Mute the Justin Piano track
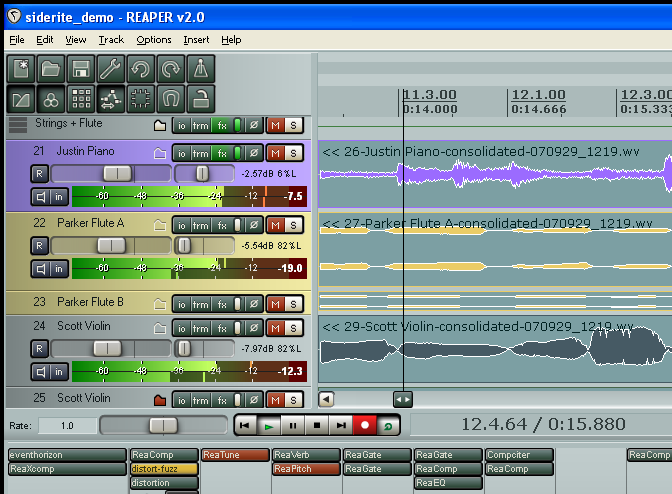This screenshot has height=494, width=672. [x=274, y=153]
